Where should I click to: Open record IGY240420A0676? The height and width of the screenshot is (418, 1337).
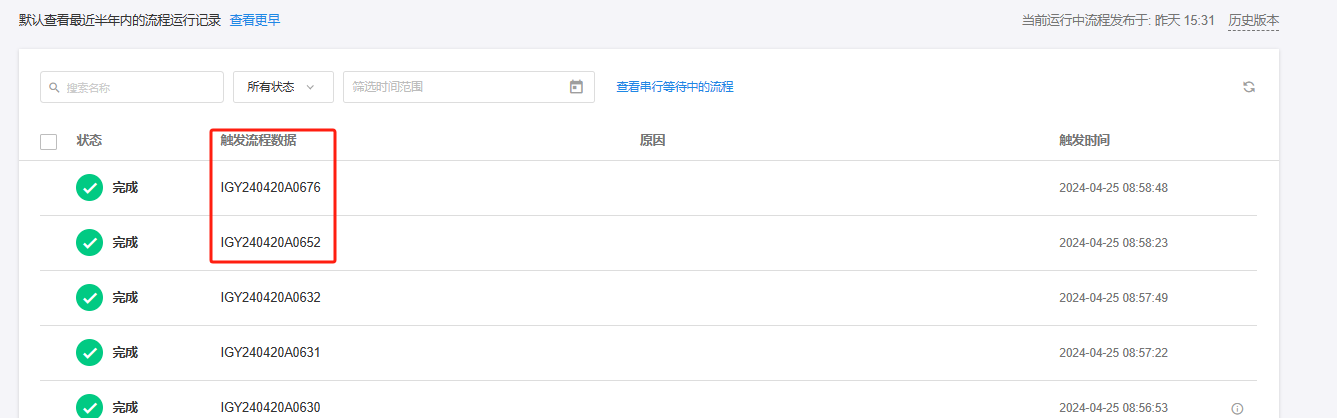270,187
